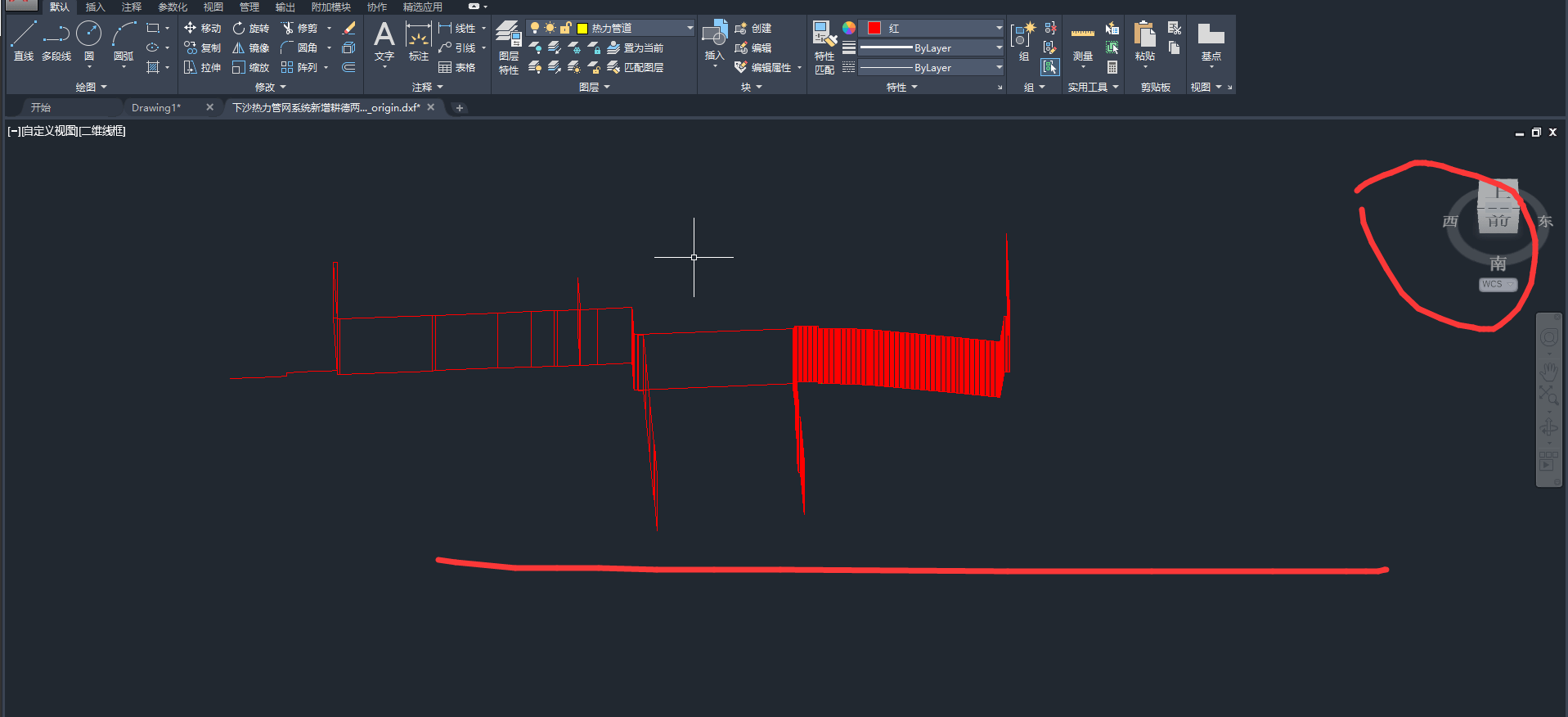Screen dimensions: 1568x717
Task: Switch to the Drawing1* document tab
Action: tap(156, 107)
